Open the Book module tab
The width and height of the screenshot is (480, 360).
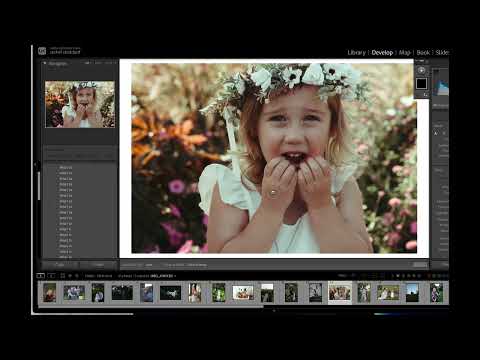(x=423, y=53)
